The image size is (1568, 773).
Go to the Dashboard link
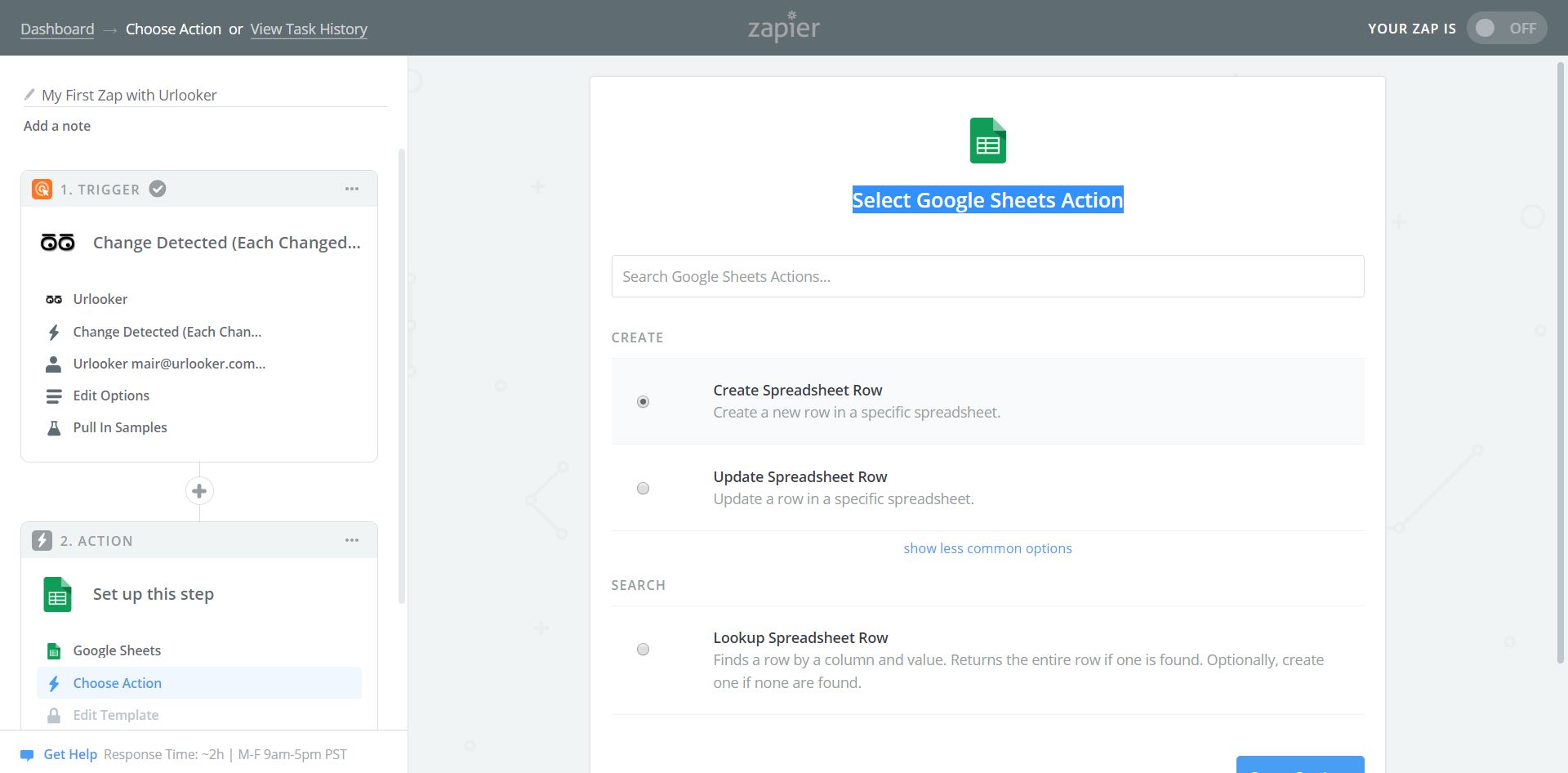[x=57, y=29]
